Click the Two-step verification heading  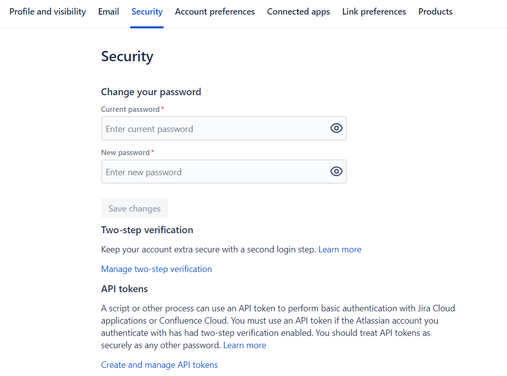tap(147, 230)
